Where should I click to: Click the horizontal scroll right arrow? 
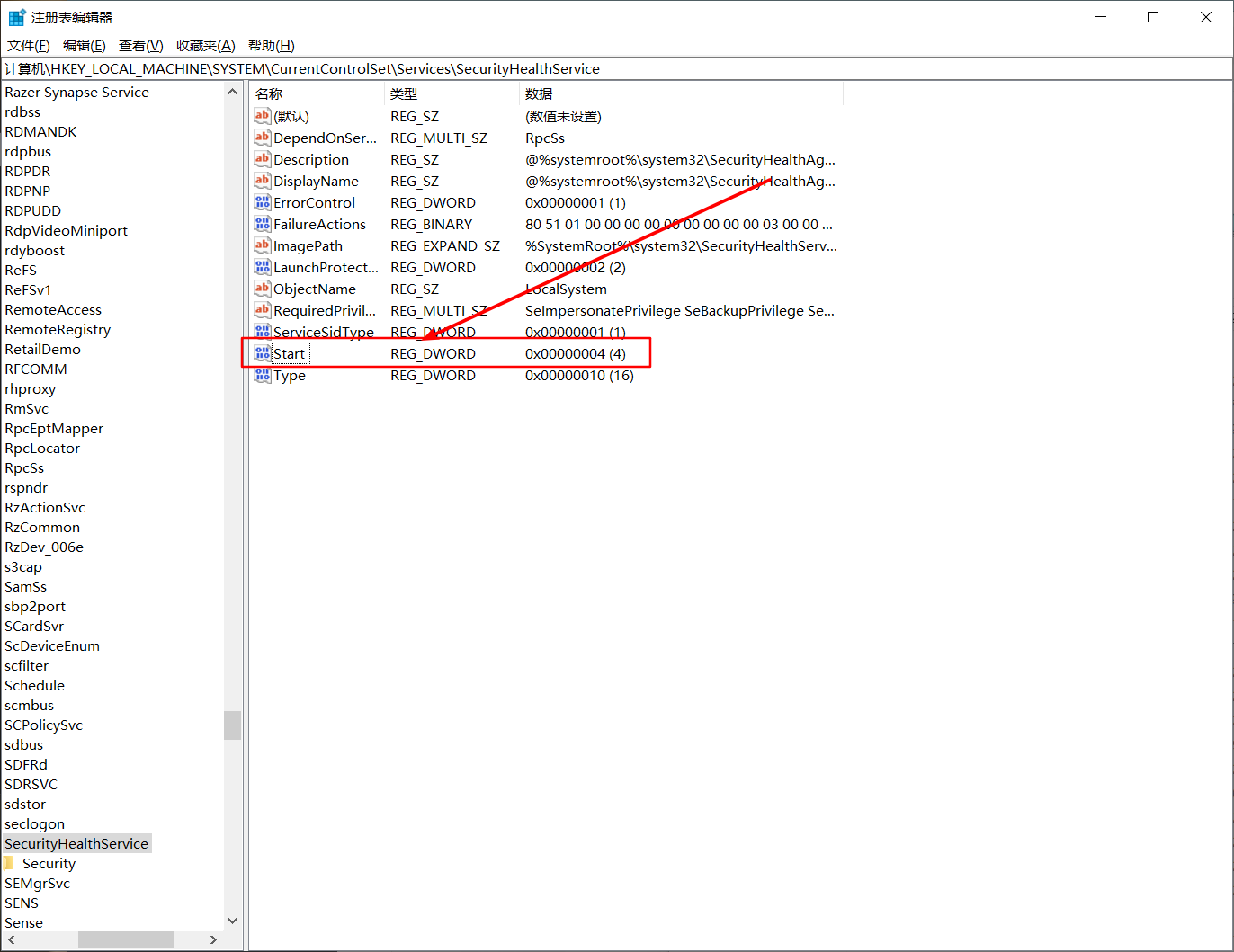point(213,939)
